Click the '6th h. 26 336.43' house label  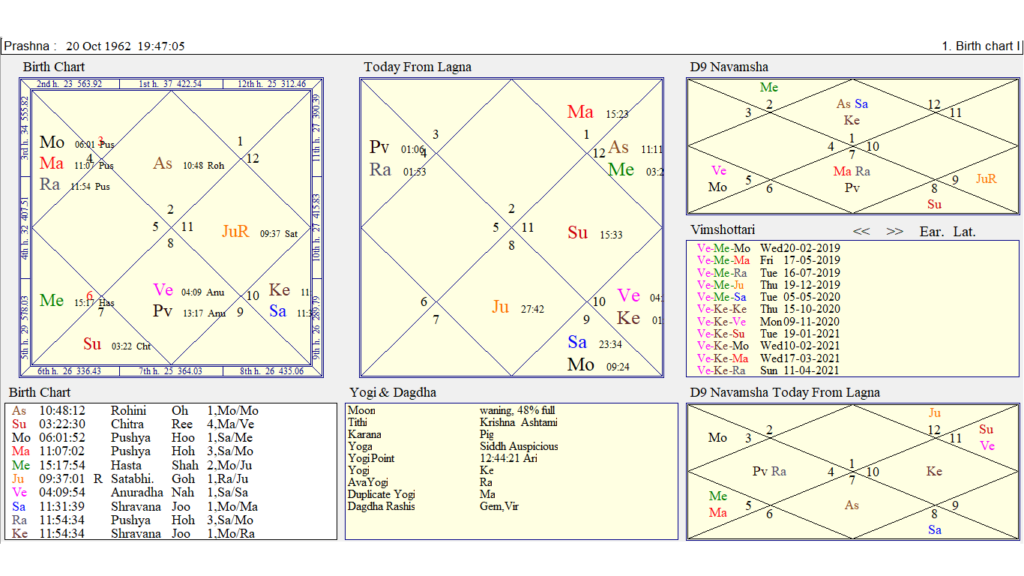click(x=69, y=371)
